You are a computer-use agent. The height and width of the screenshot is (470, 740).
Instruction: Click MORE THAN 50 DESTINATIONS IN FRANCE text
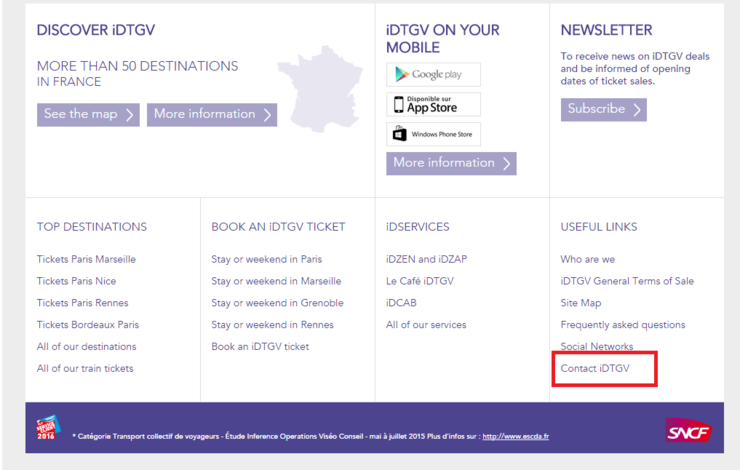(137, 74)
